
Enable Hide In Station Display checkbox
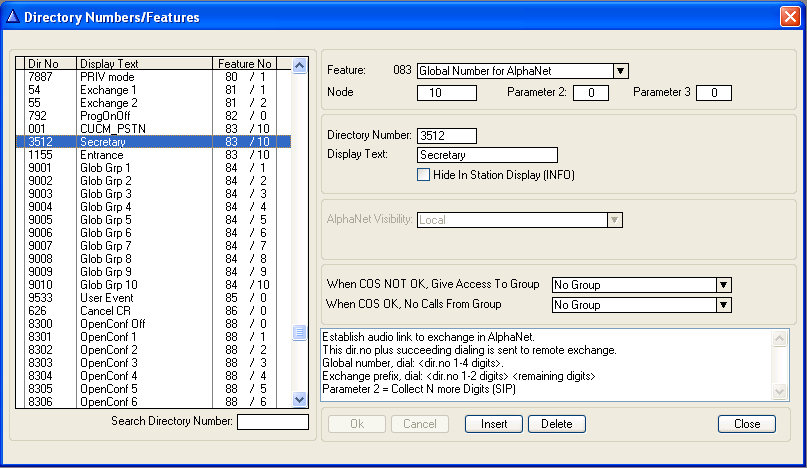pyautogui.click(x=424, y=174)
